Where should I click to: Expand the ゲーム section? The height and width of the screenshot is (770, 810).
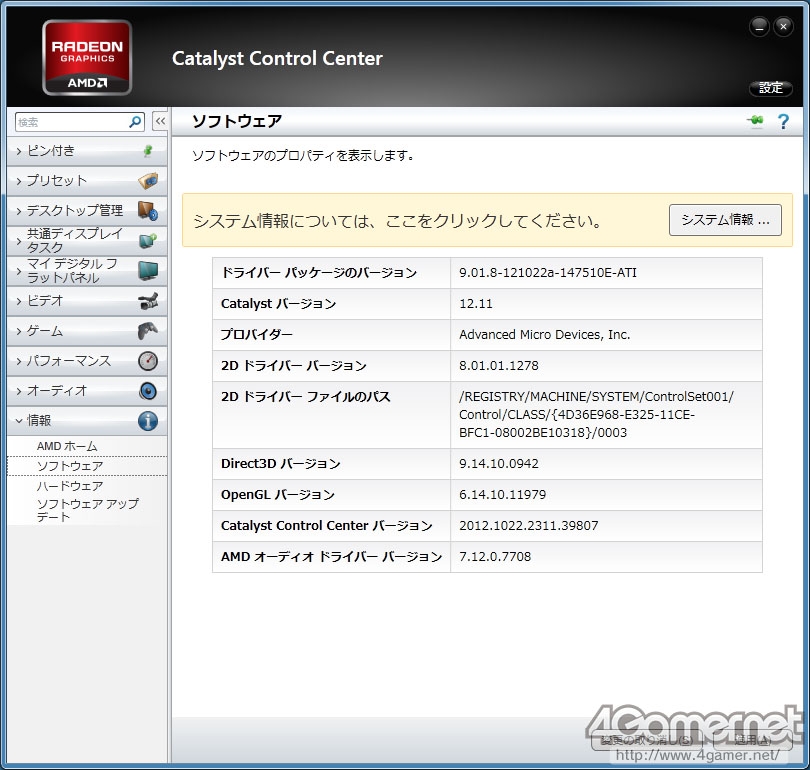point(87,331)
